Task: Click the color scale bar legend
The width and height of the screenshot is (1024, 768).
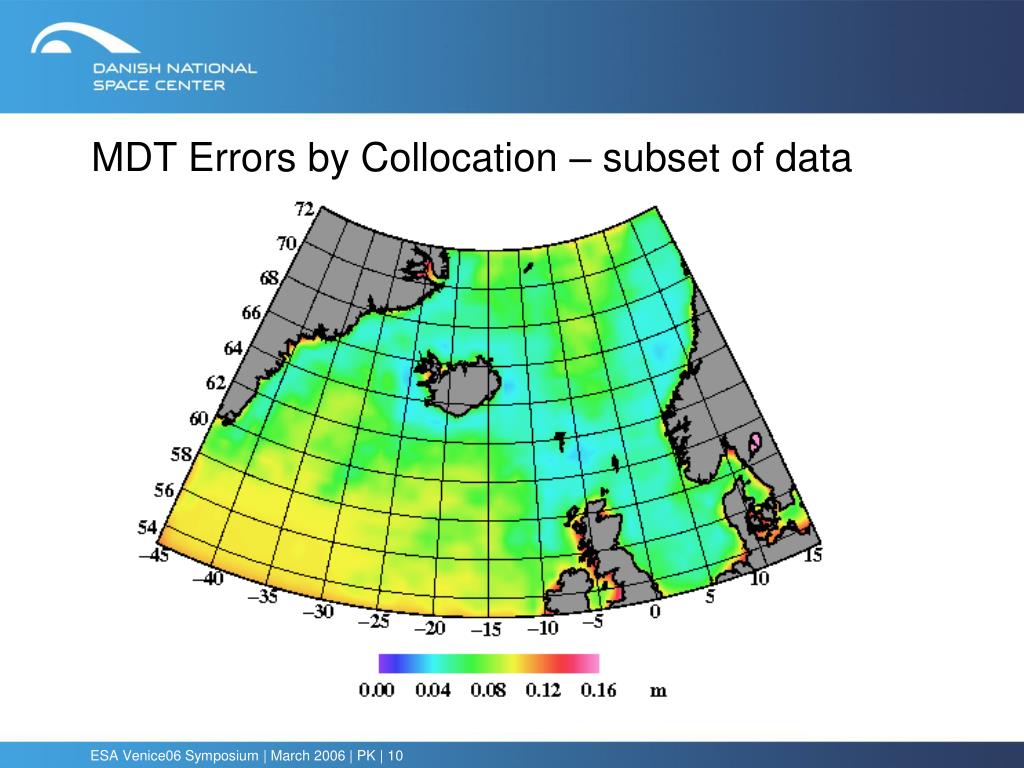Action: [x=488, y=663]
